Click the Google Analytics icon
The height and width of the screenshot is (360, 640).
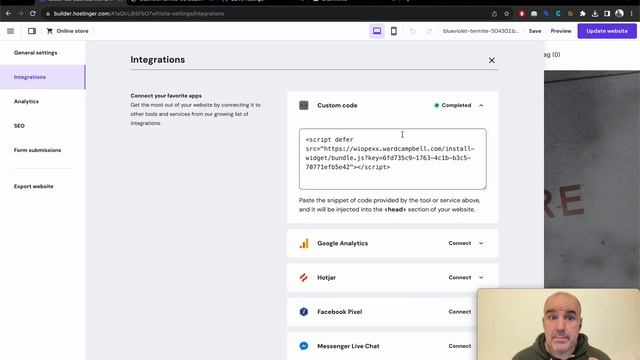click(304, 243)
